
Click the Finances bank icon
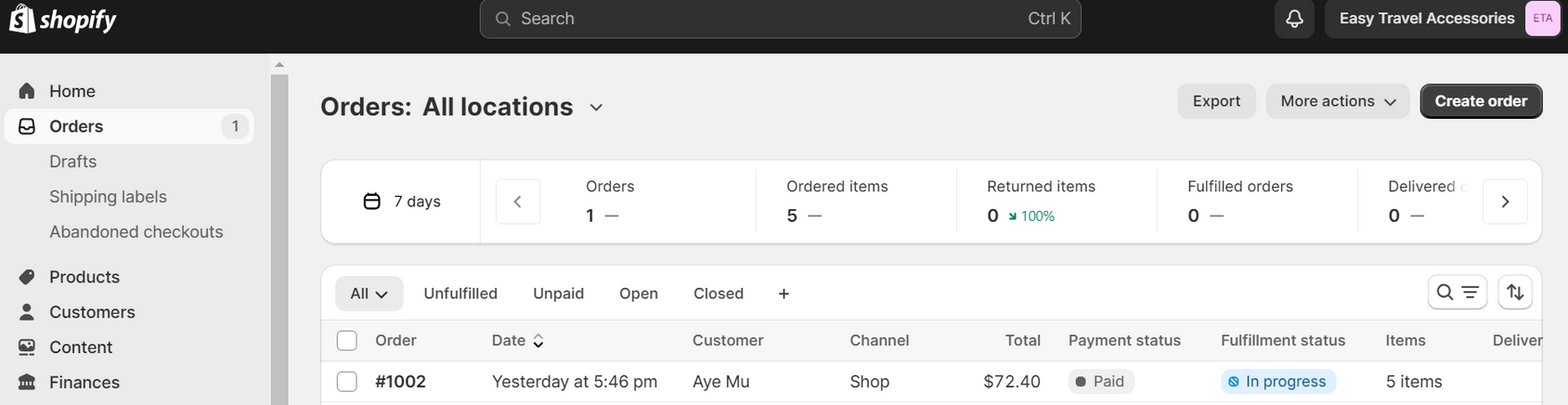27,382
